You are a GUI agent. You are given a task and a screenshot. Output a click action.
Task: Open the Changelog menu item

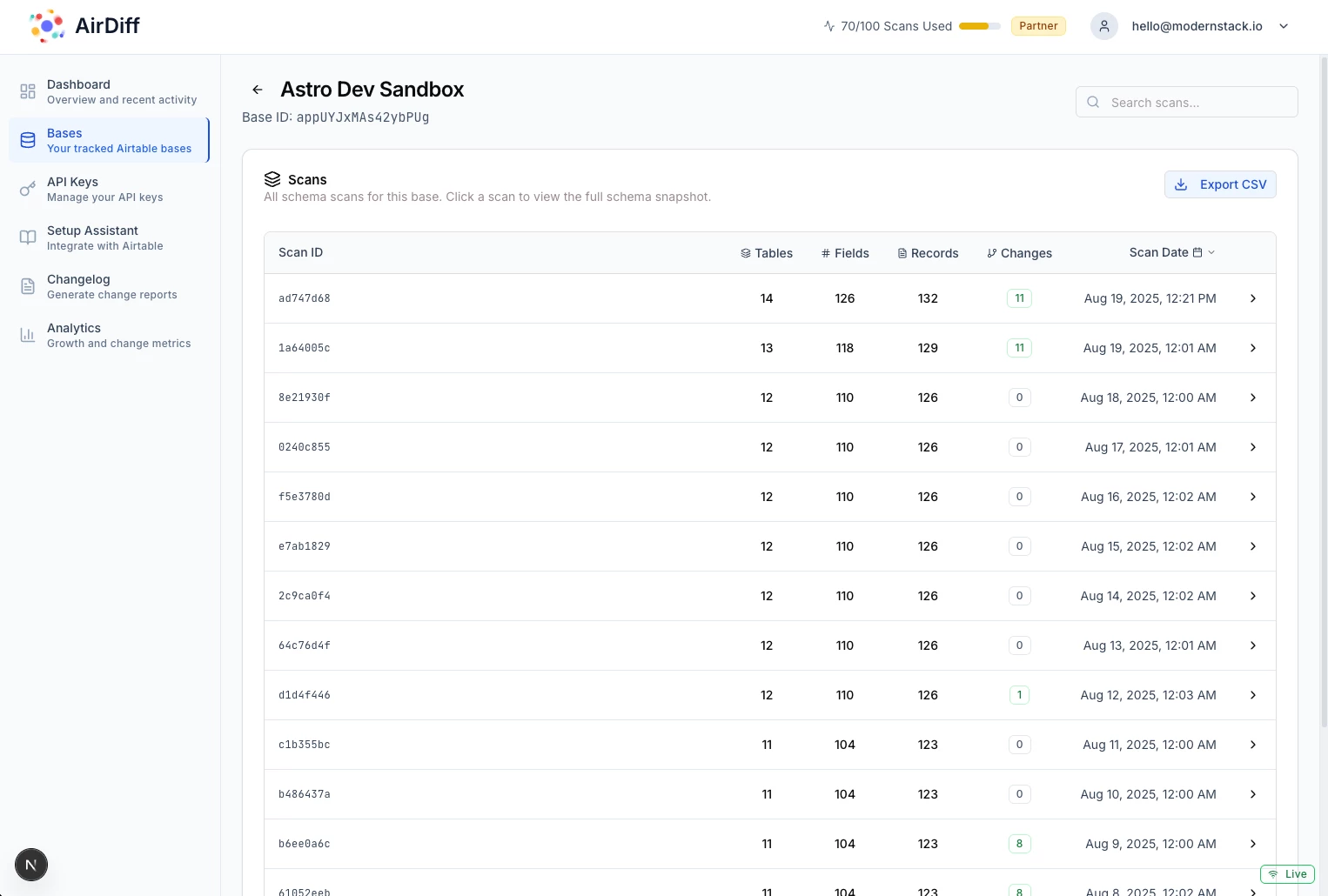coord(110,286)
